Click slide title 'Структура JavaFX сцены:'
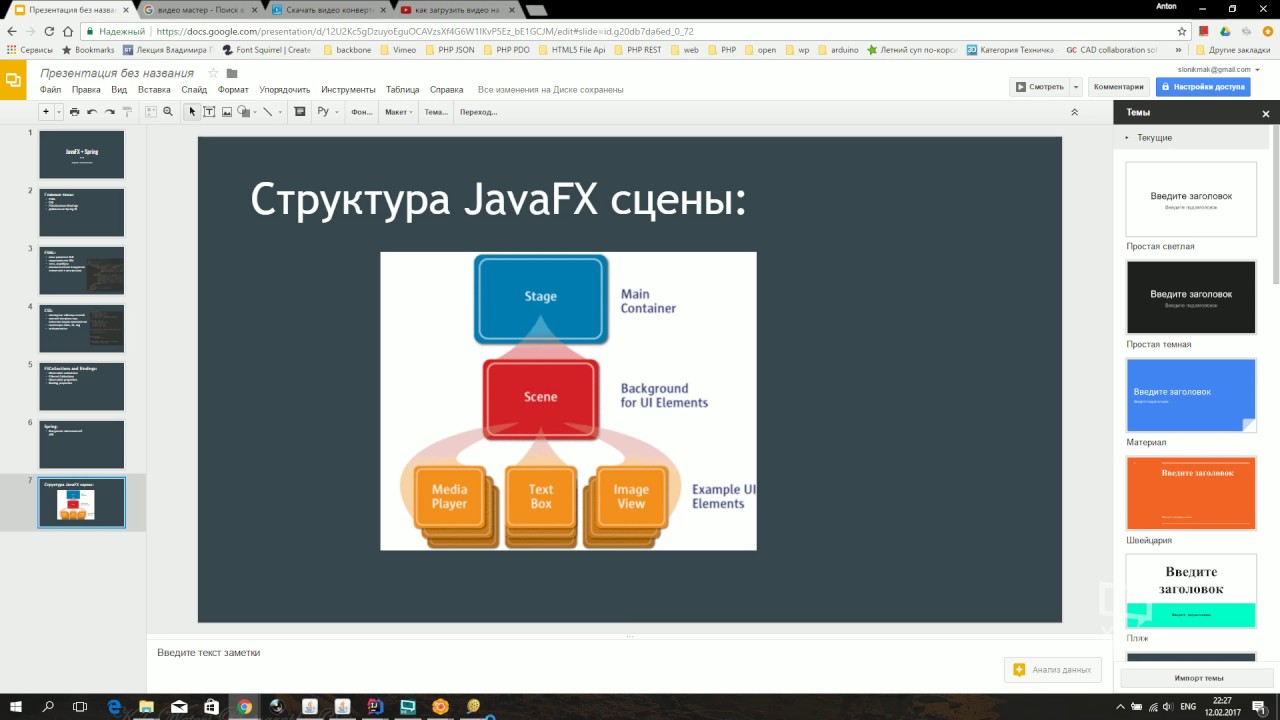The image size is (1280, 720). (498, 199)
